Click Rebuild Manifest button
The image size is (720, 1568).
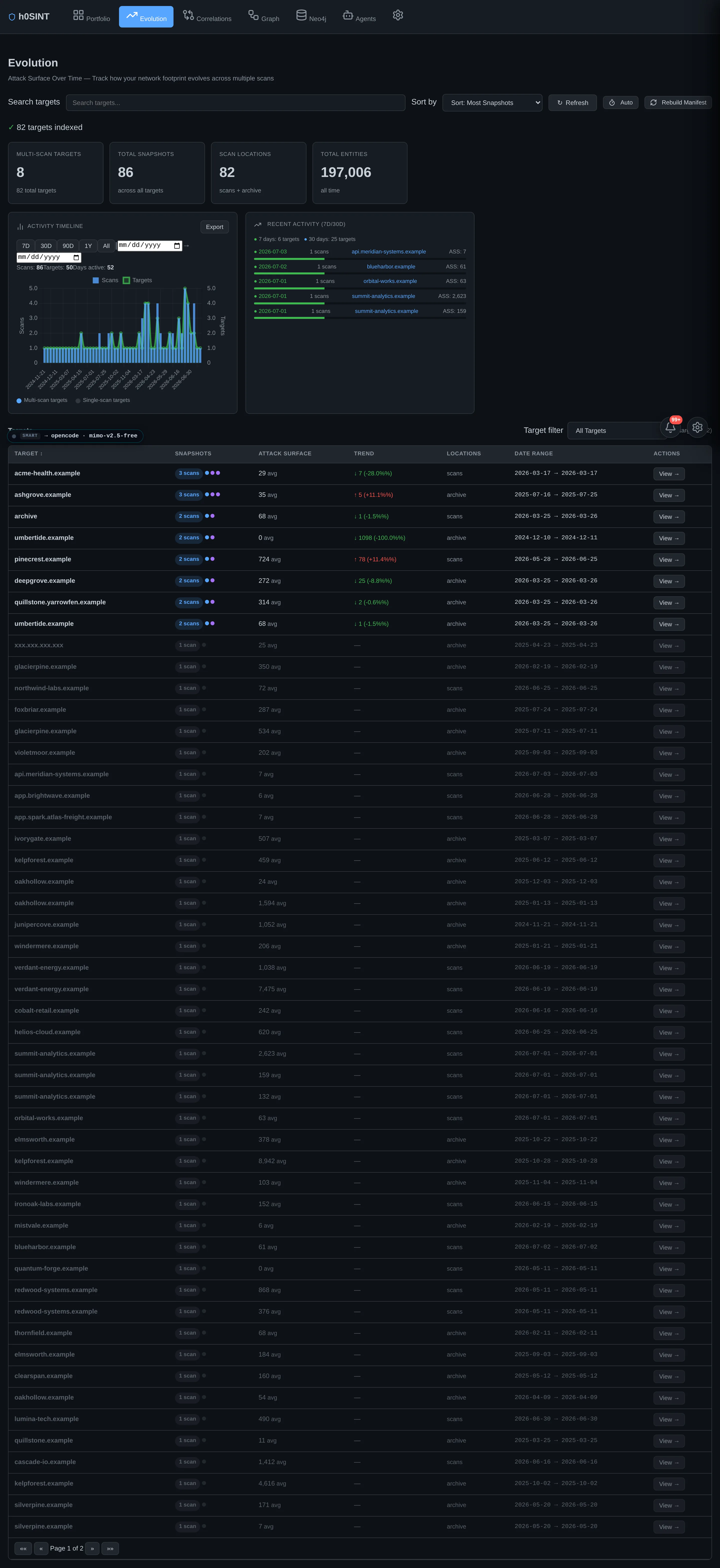(x=678, y=102)
